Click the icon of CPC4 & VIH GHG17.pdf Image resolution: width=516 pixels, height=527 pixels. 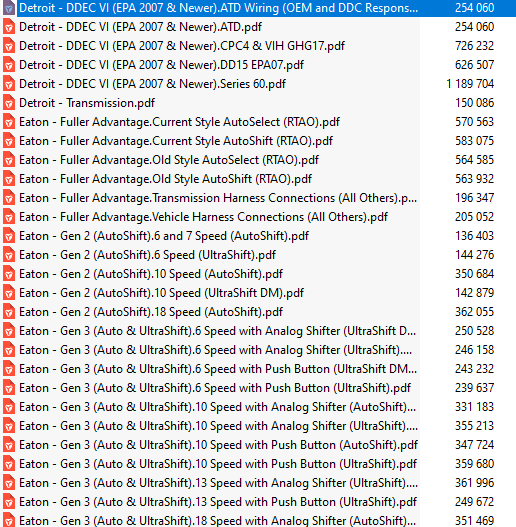tap(9, 46)
